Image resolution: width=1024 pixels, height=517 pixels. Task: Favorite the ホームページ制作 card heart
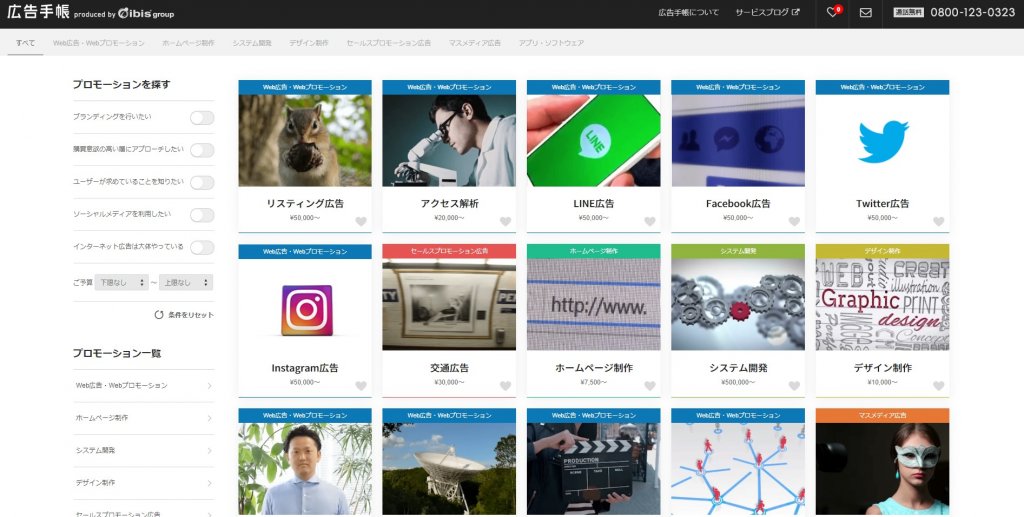coord(650,386)
